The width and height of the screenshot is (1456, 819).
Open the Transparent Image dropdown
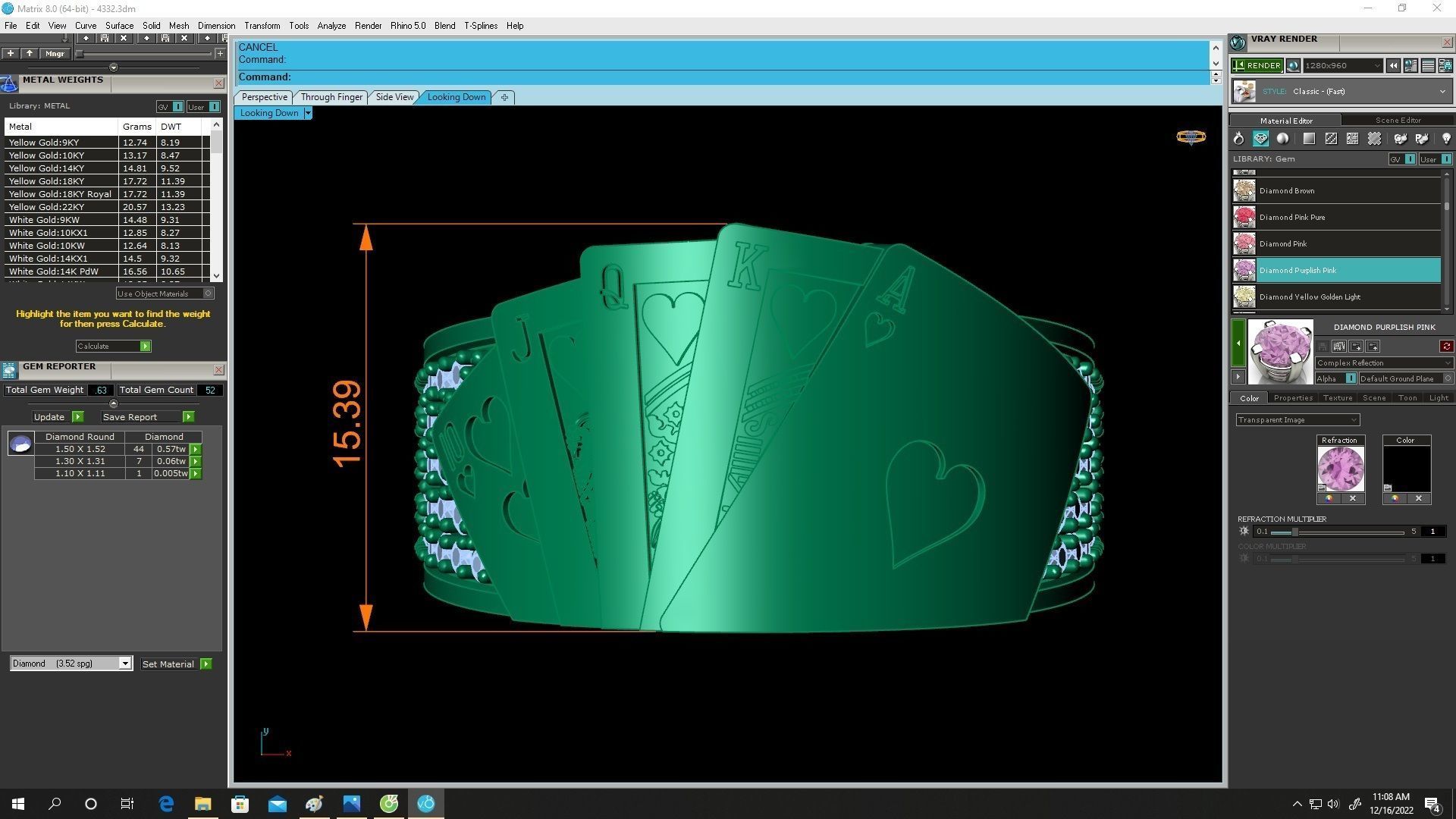tap(1298, 420)
